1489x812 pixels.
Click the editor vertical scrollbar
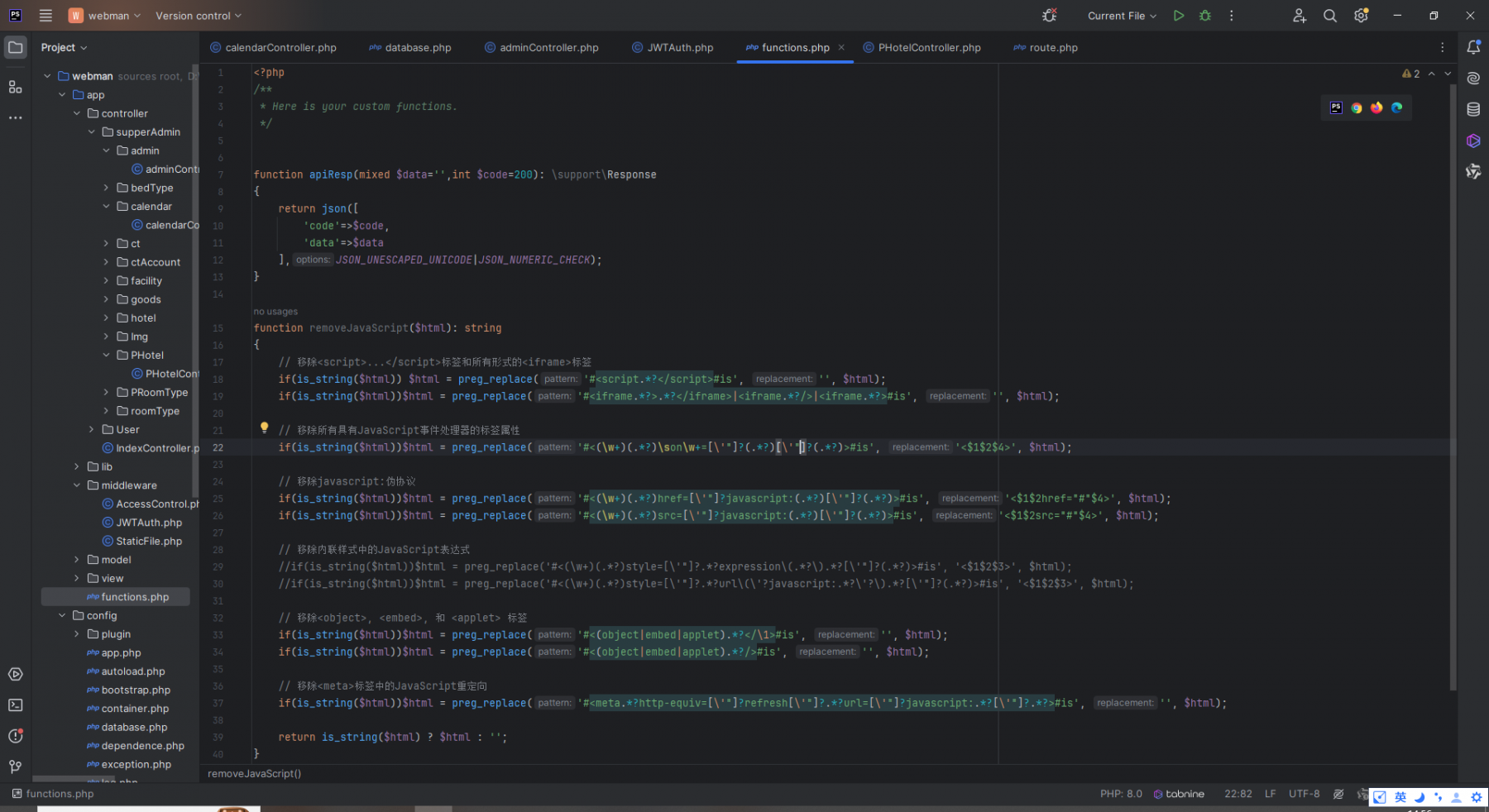[x=1453, y=389]
